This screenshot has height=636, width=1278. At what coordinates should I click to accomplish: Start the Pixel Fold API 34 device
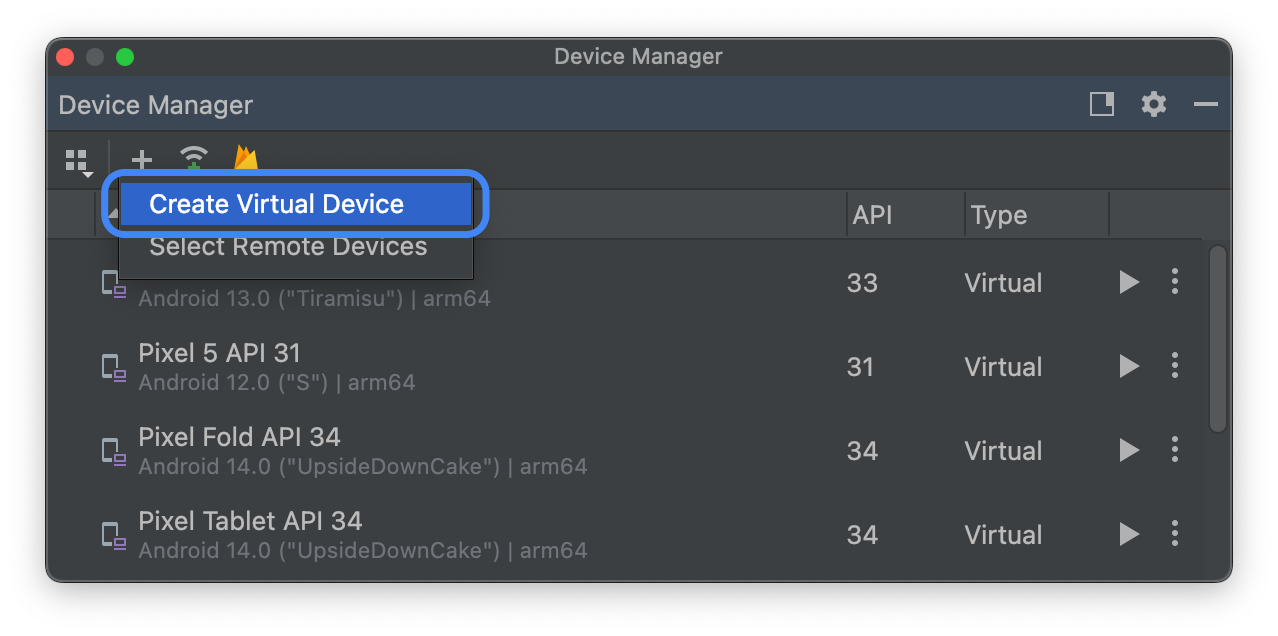pos(1128,450)
